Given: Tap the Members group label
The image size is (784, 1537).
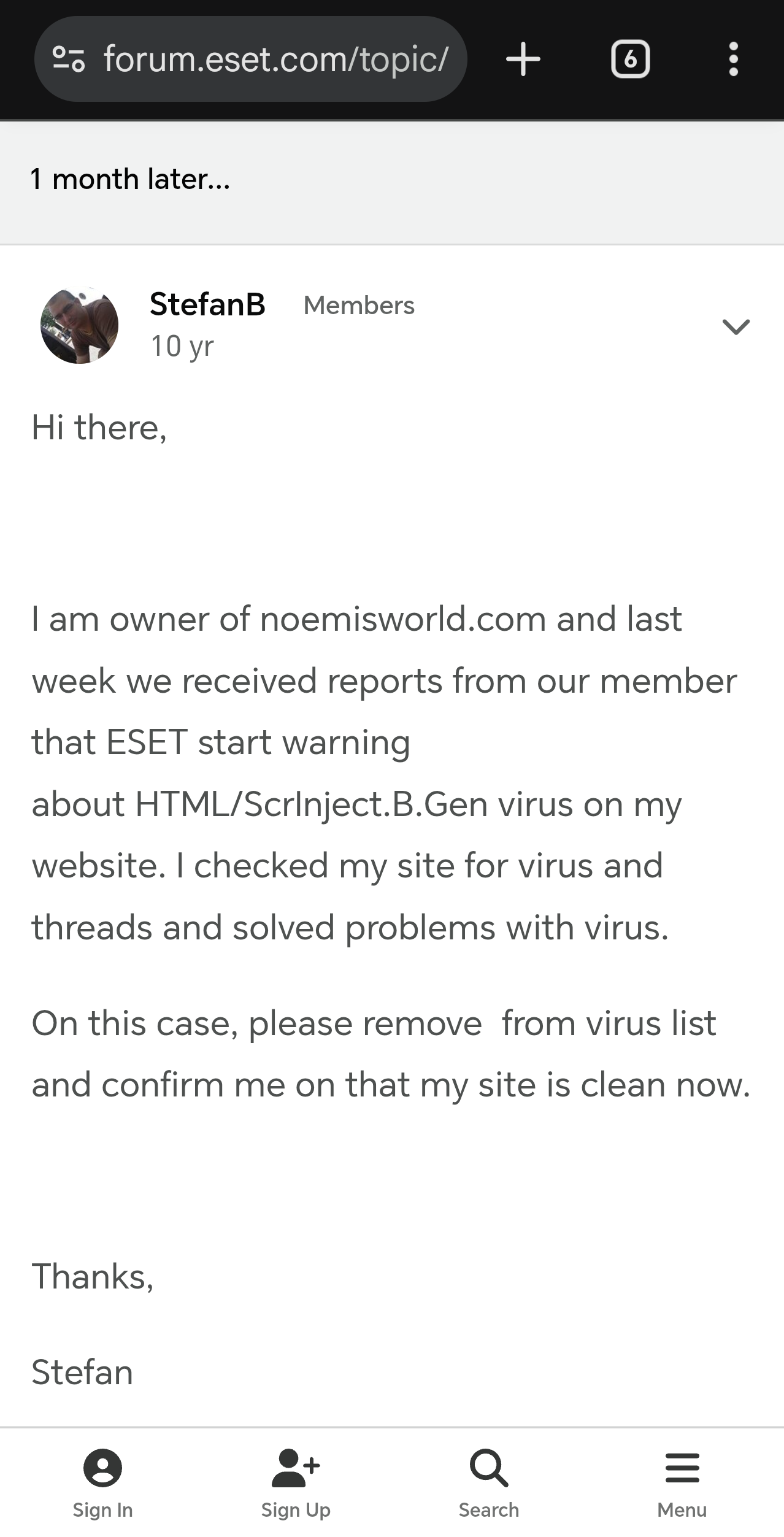Looking at the screenshot, I should click(359, 306).
